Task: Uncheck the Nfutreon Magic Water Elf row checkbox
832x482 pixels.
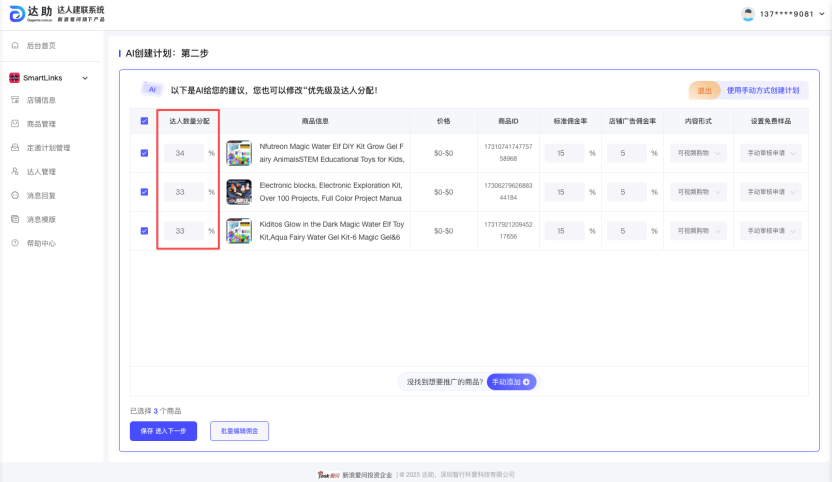Action: pyautogui.click(x=144, y=153)
